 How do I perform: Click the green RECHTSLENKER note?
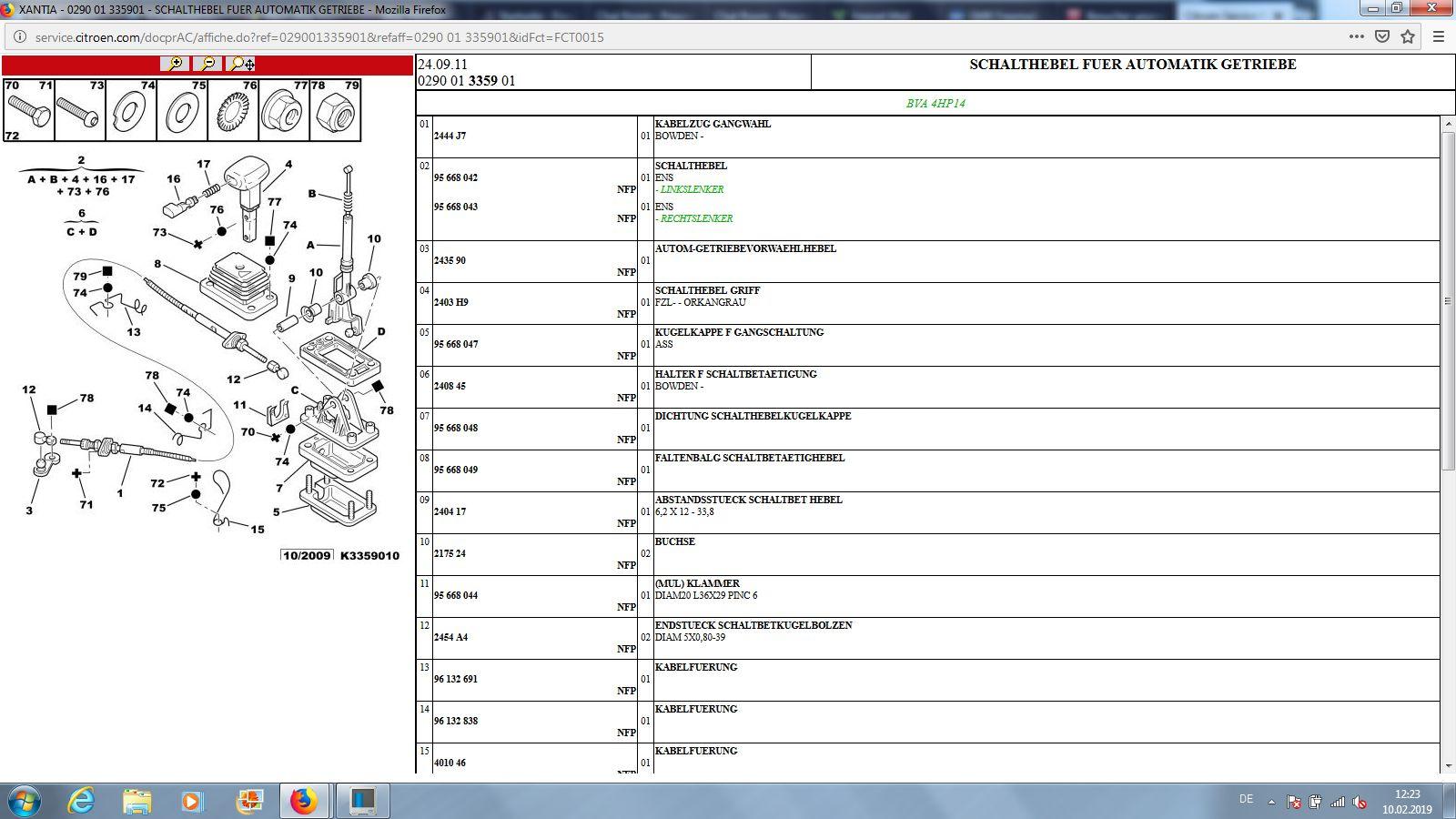point(694,218)
